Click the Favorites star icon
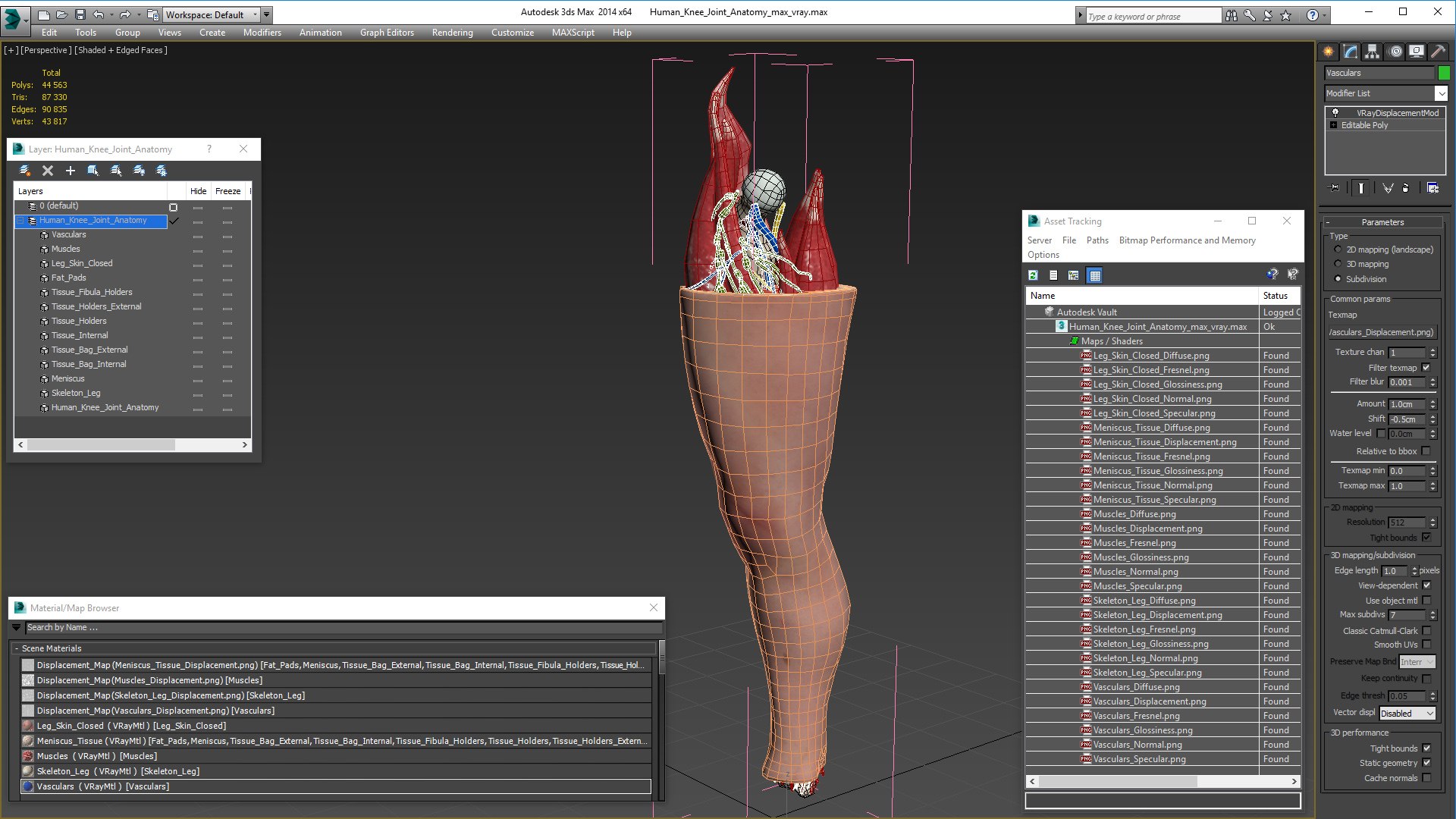1456x819 pixels. pos(1285,15)
